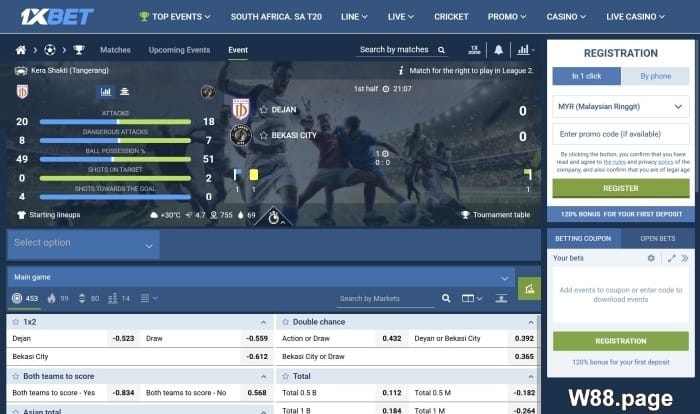Screen dimensions: 700x414
Task: Collapse the Double chance section
Action: click(530, 322)
